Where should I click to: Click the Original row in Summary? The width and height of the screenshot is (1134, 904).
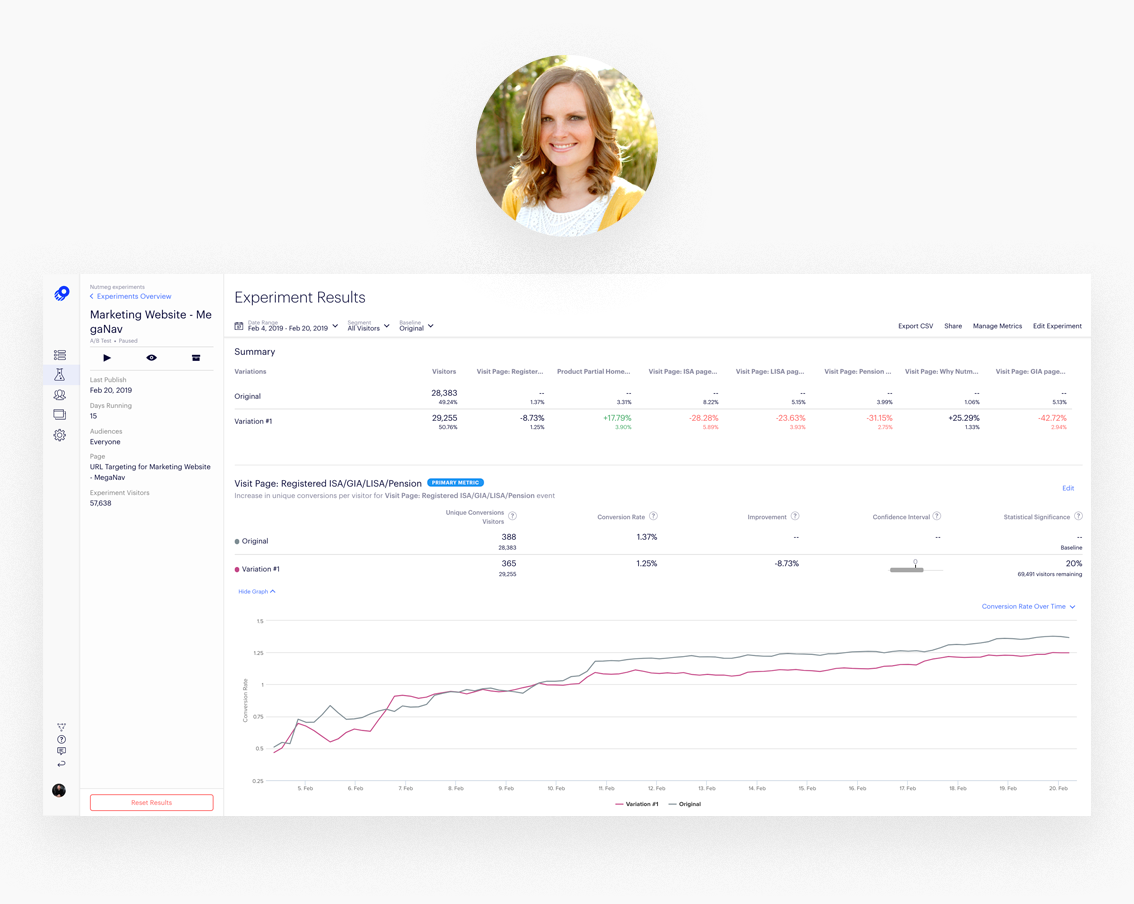(651, 396)
